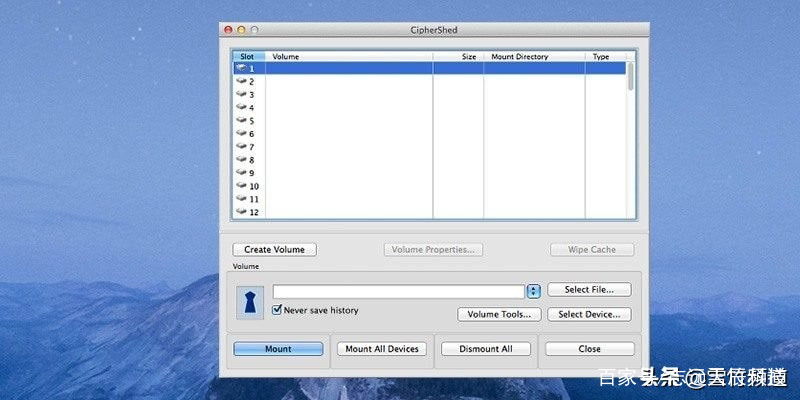
Task: Select the slot 2 drive icon
Action: [x=241, y=81]
